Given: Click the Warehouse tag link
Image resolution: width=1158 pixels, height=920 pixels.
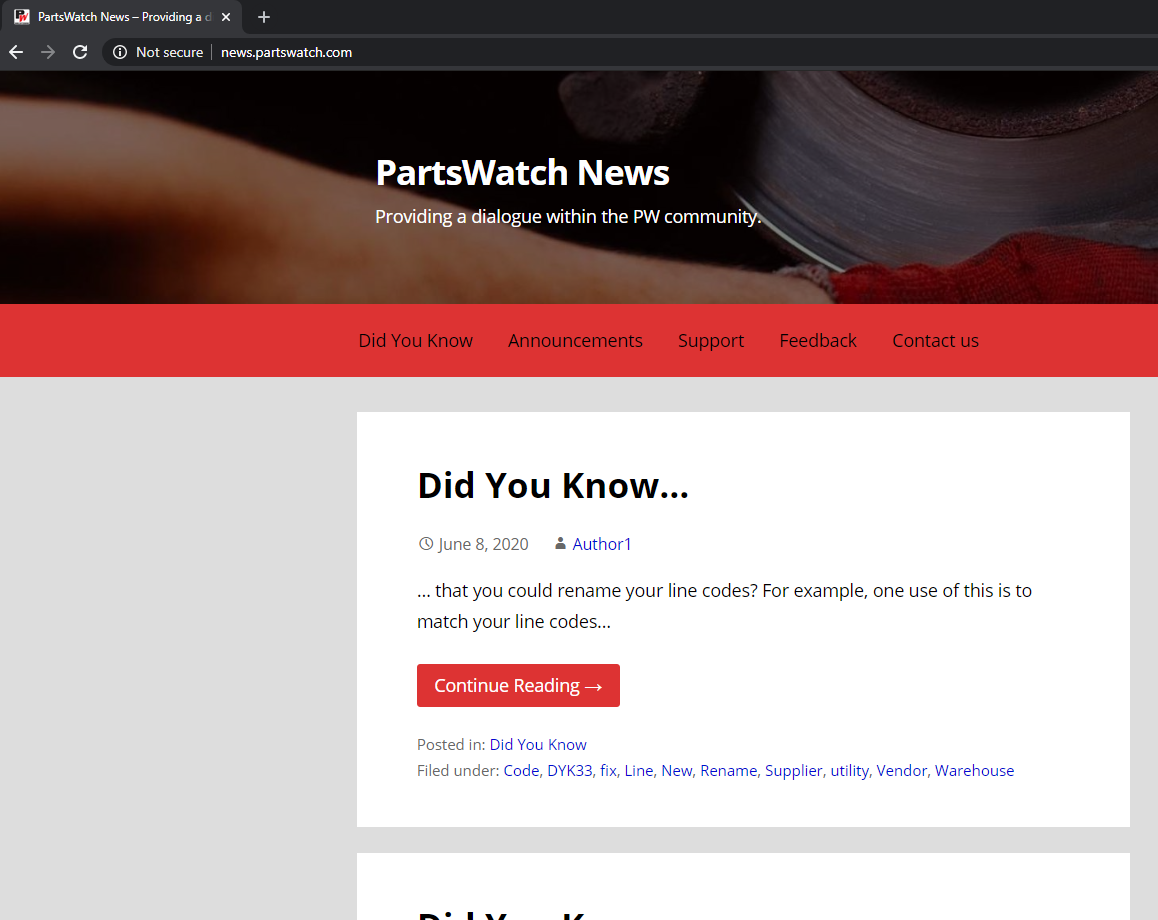Looking at the screenshot, I should tap(974, 770).
